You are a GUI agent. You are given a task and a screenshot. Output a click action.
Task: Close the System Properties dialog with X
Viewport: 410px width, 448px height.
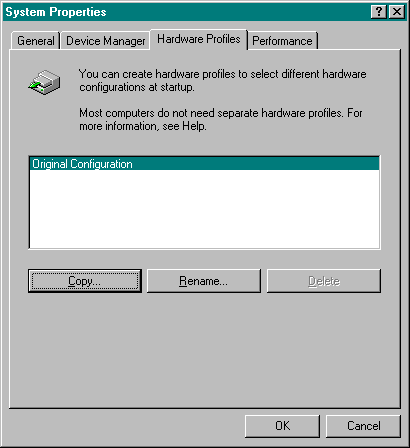click(397, 12)
